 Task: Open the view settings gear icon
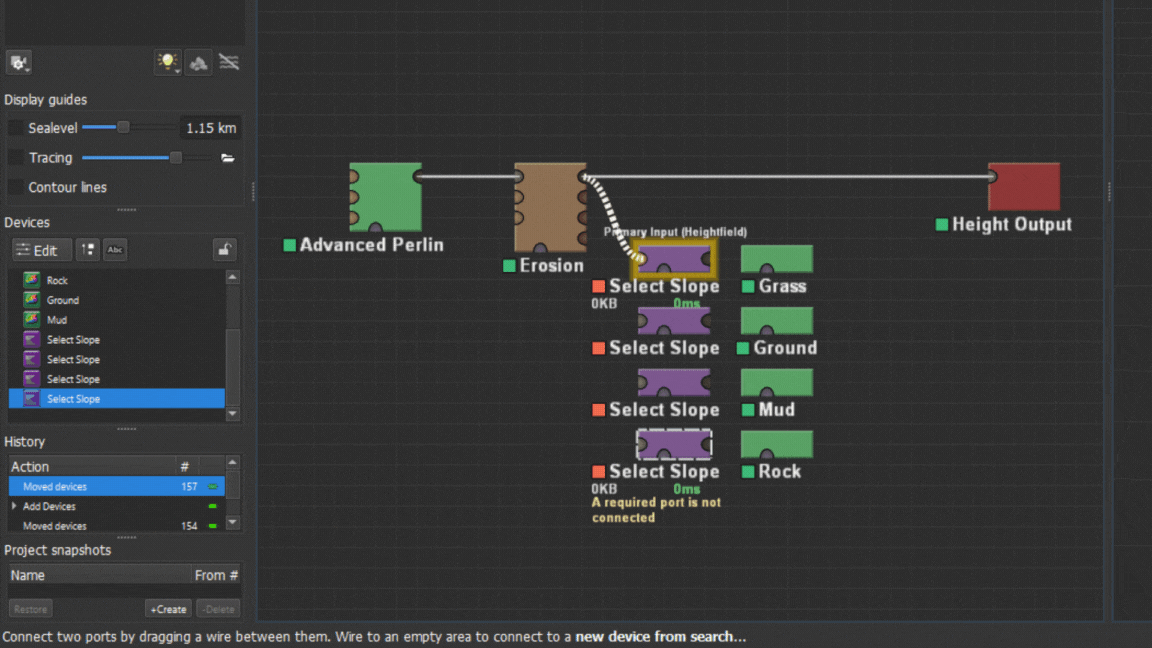pyautogui.click(x=18, y=63)
